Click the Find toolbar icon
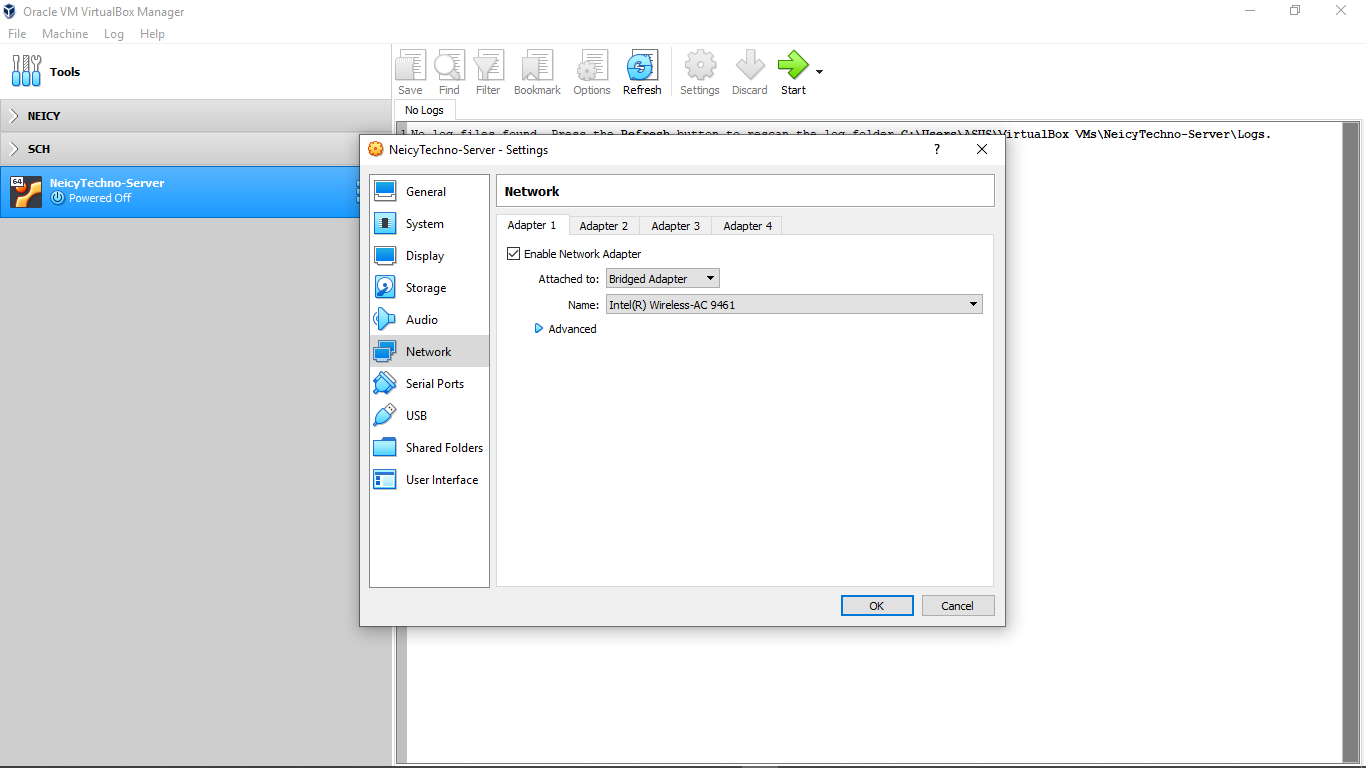This screenshot has height=768, width=1366. pyautogui.click(x=449, y=73)
